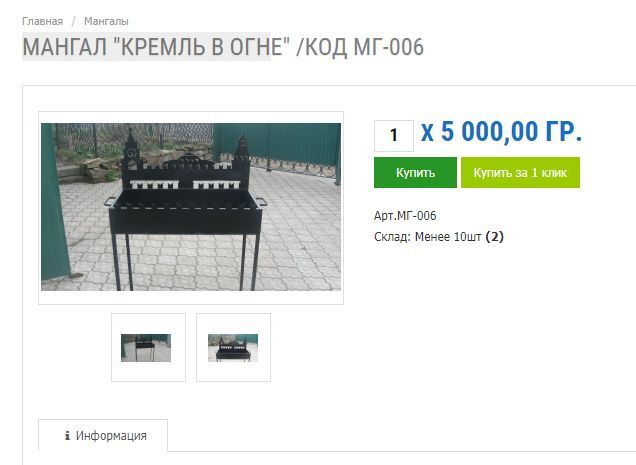Add product with the Купить button
Viewport: 636px width, 465px height.
(415, 172)
